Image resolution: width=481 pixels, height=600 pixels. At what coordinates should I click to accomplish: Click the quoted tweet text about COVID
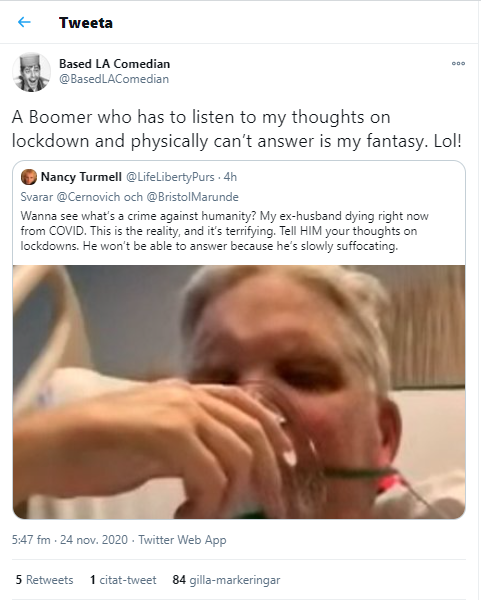pyautogui.click(x=226, y=231)
